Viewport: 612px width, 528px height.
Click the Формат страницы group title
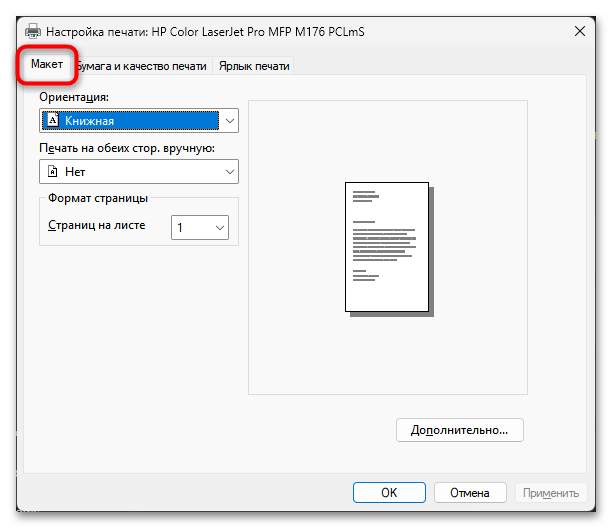coord(98,198)
